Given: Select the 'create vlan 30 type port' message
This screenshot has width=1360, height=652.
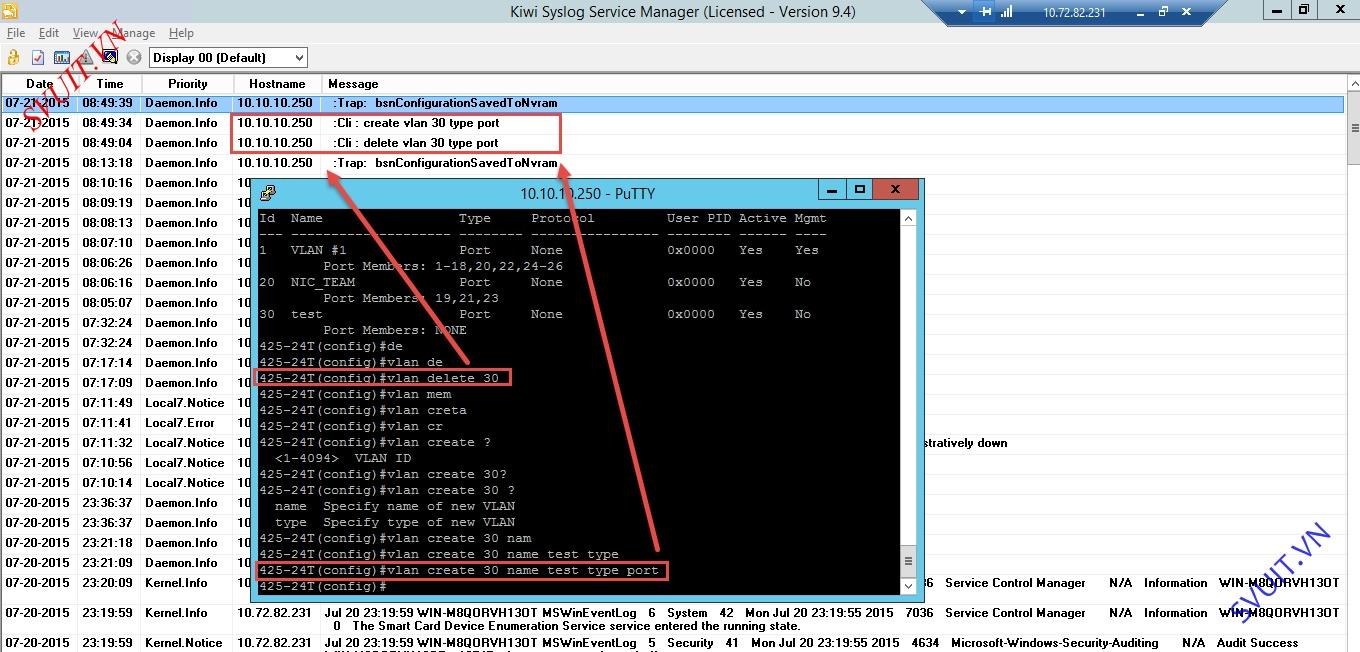Looking at the screenshot, I should [416, 123].
